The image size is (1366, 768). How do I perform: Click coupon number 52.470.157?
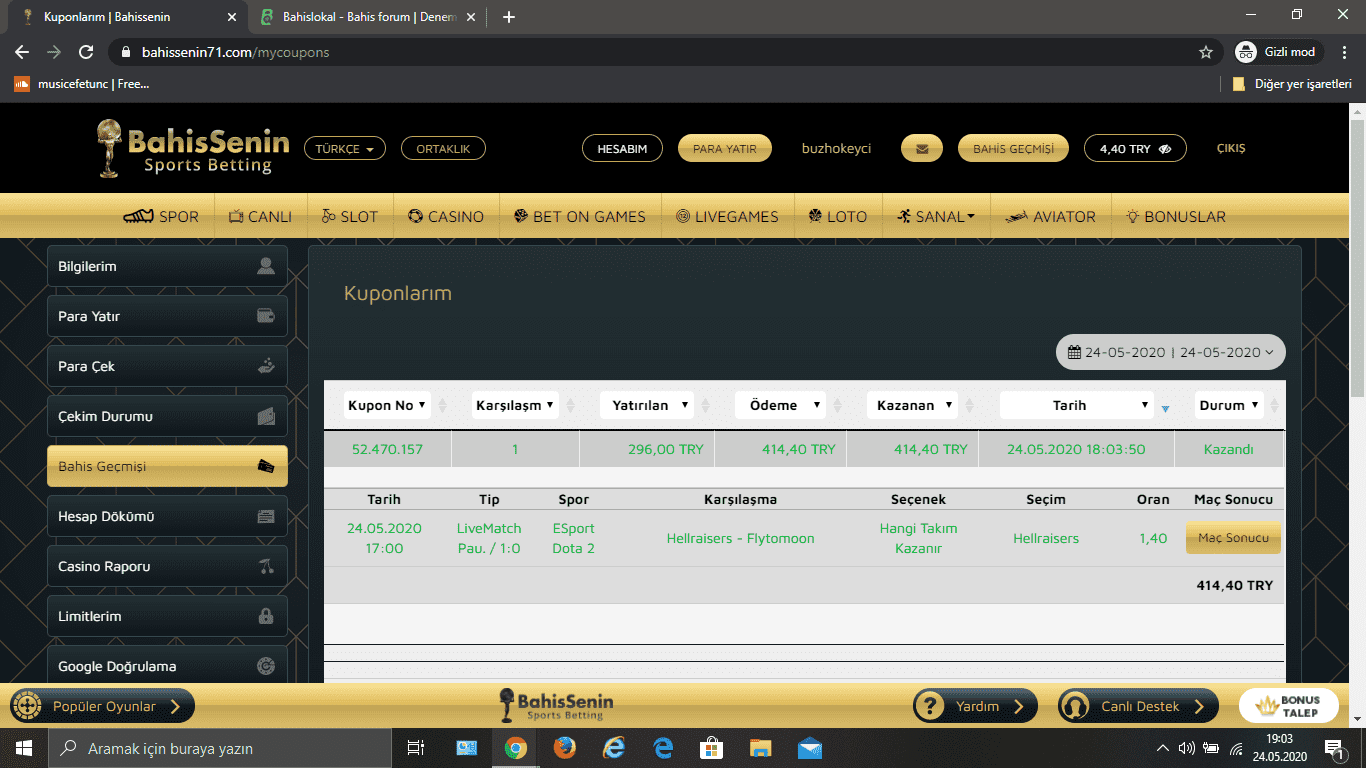pyautogui.click(x=388, y=449)
